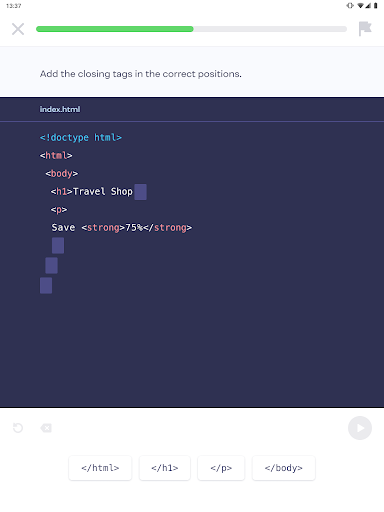Select the </body> closing tag chip

click(284, 468)
